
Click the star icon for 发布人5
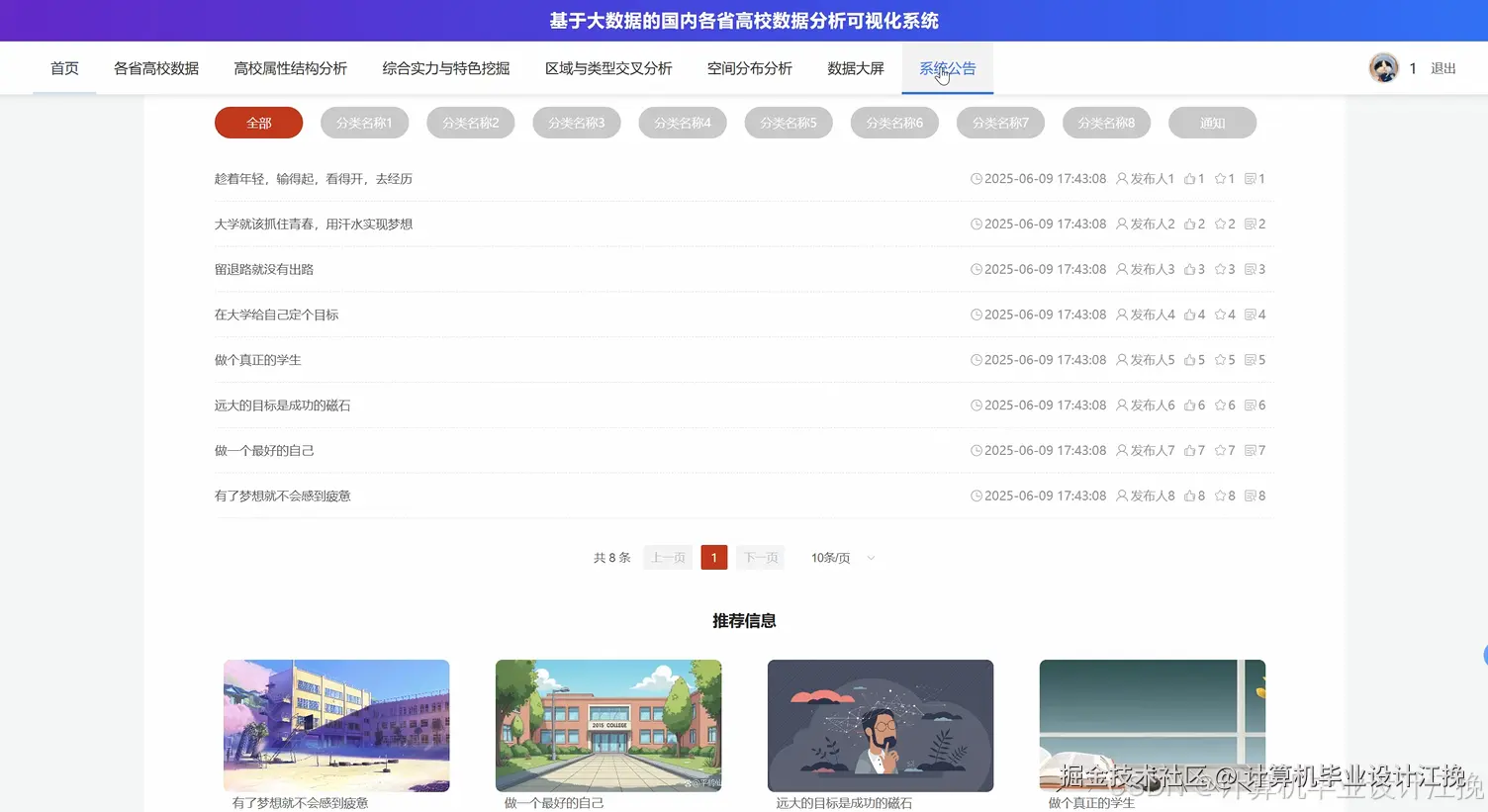[1220, 360]
